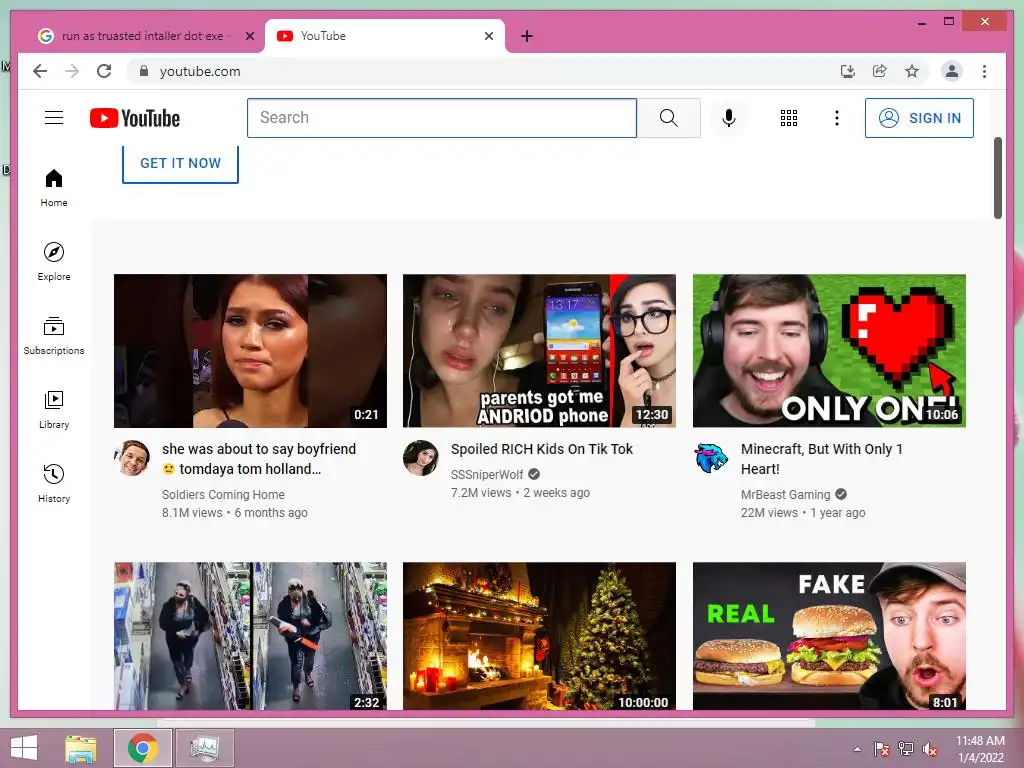Open the Task Manager taskbar icon
Screen dimensions: 1024x768
pos(205,748)
